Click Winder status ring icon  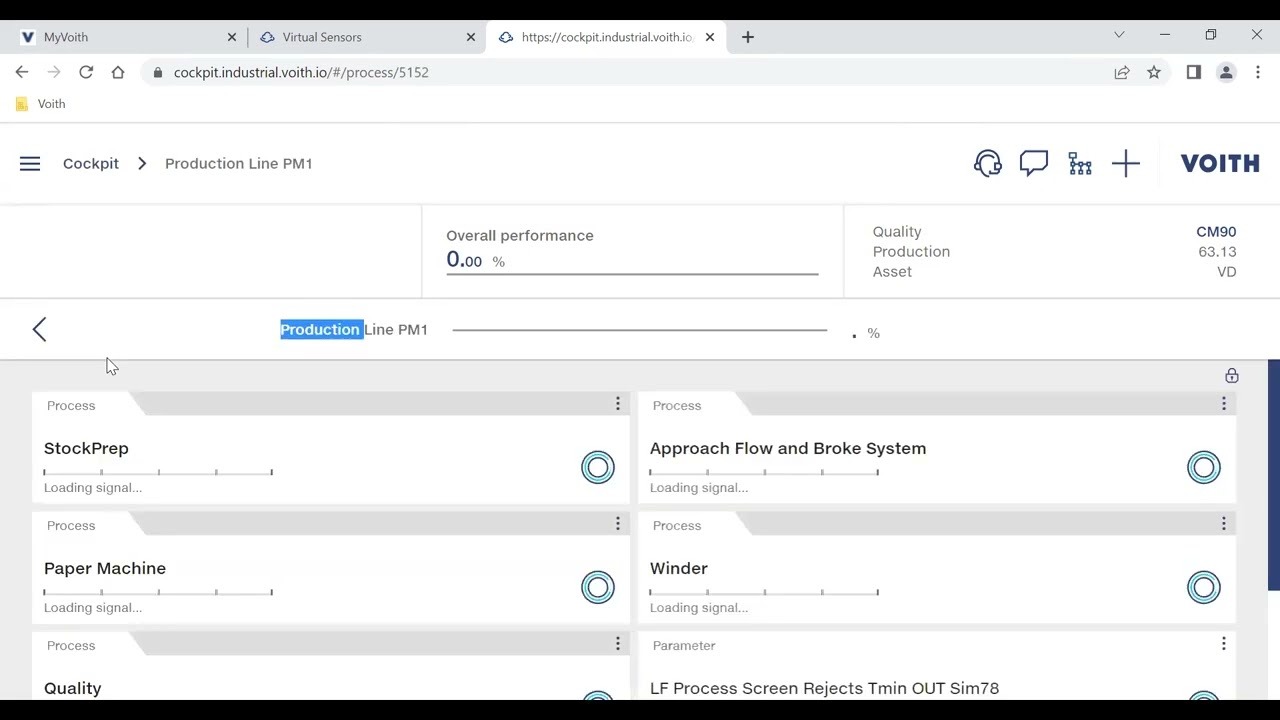tap(1204, 587)
